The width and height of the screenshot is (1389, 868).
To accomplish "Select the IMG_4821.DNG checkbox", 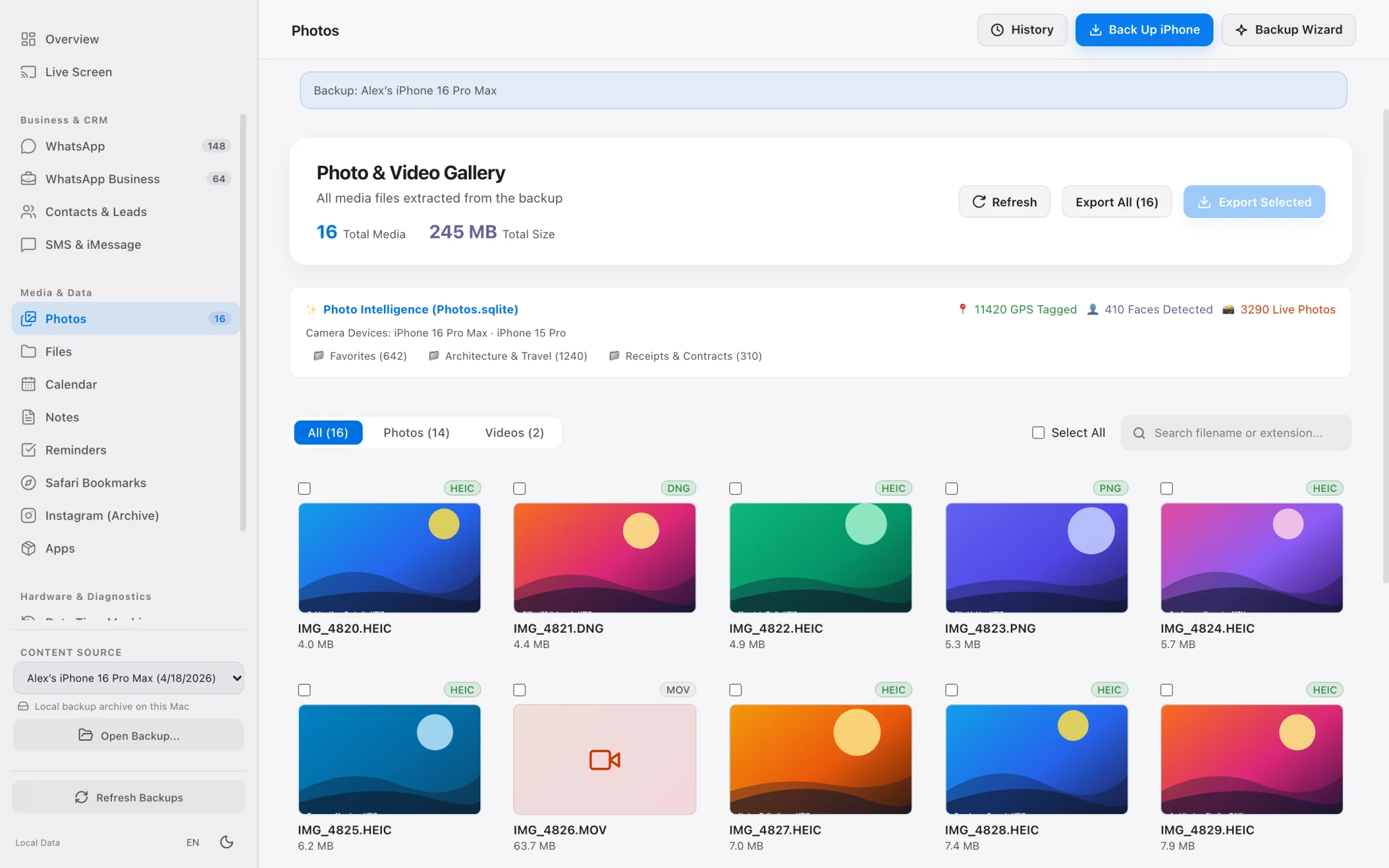I will 520,489.
